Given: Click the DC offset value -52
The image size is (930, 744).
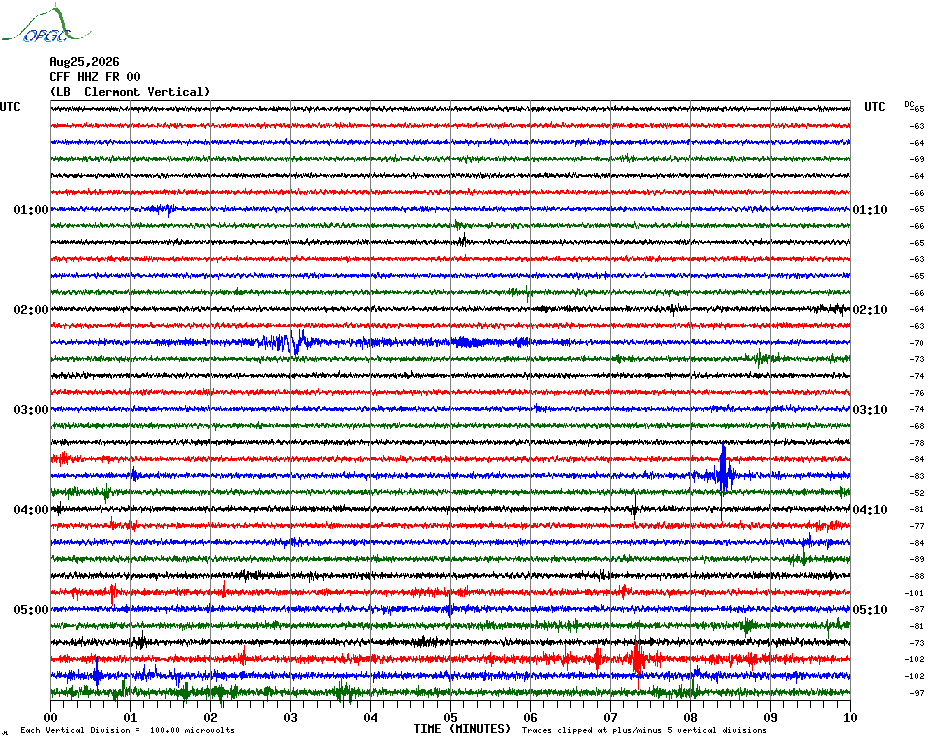Looking at the screenshot, I should point(918,493).
